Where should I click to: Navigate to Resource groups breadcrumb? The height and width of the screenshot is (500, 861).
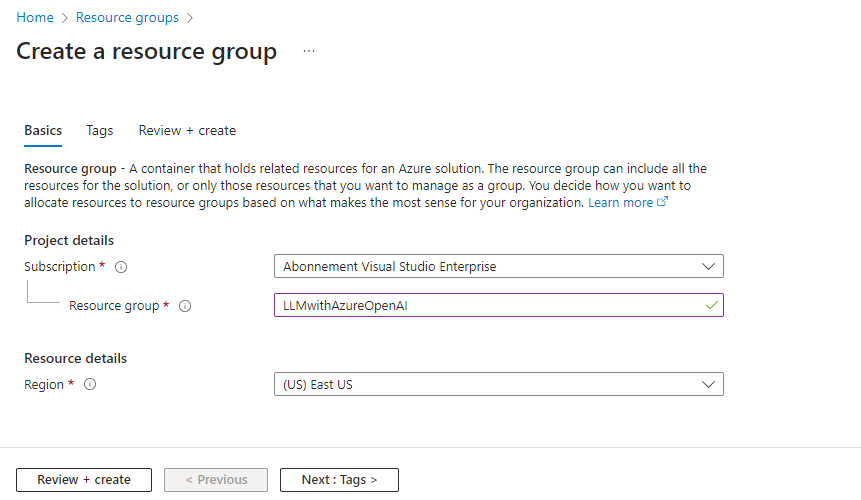coord(127,17)
